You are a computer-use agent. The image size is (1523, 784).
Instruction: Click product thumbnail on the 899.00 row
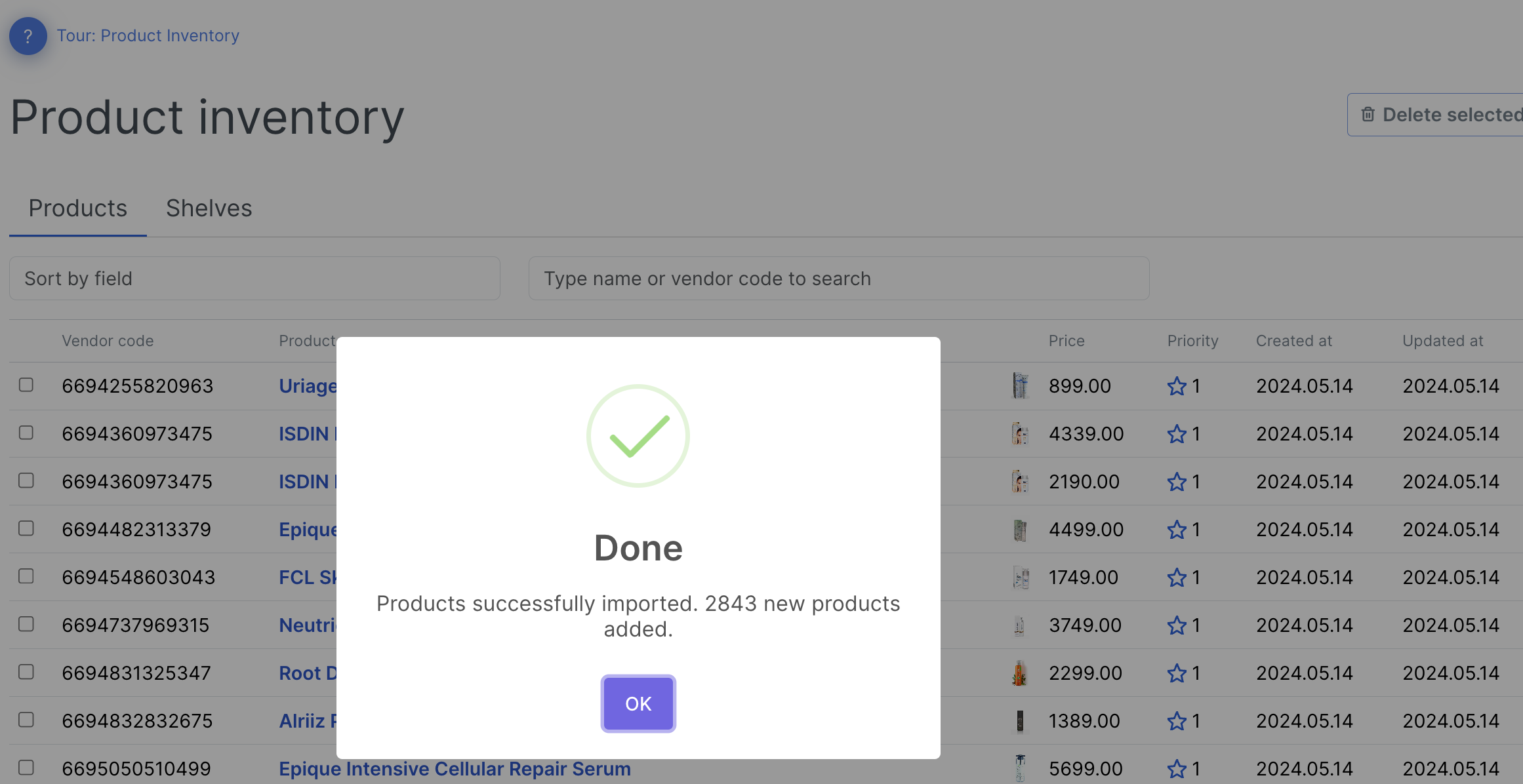[x=1019, y=386]
